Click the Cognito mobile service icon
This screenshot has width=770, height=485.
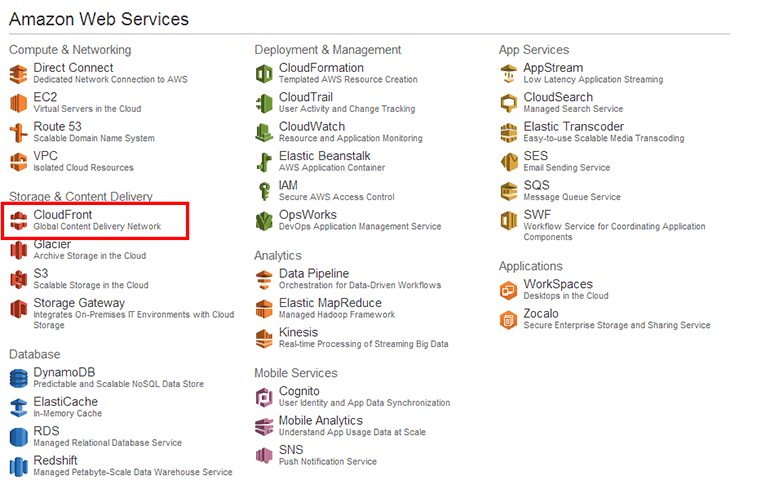point(264,397)
